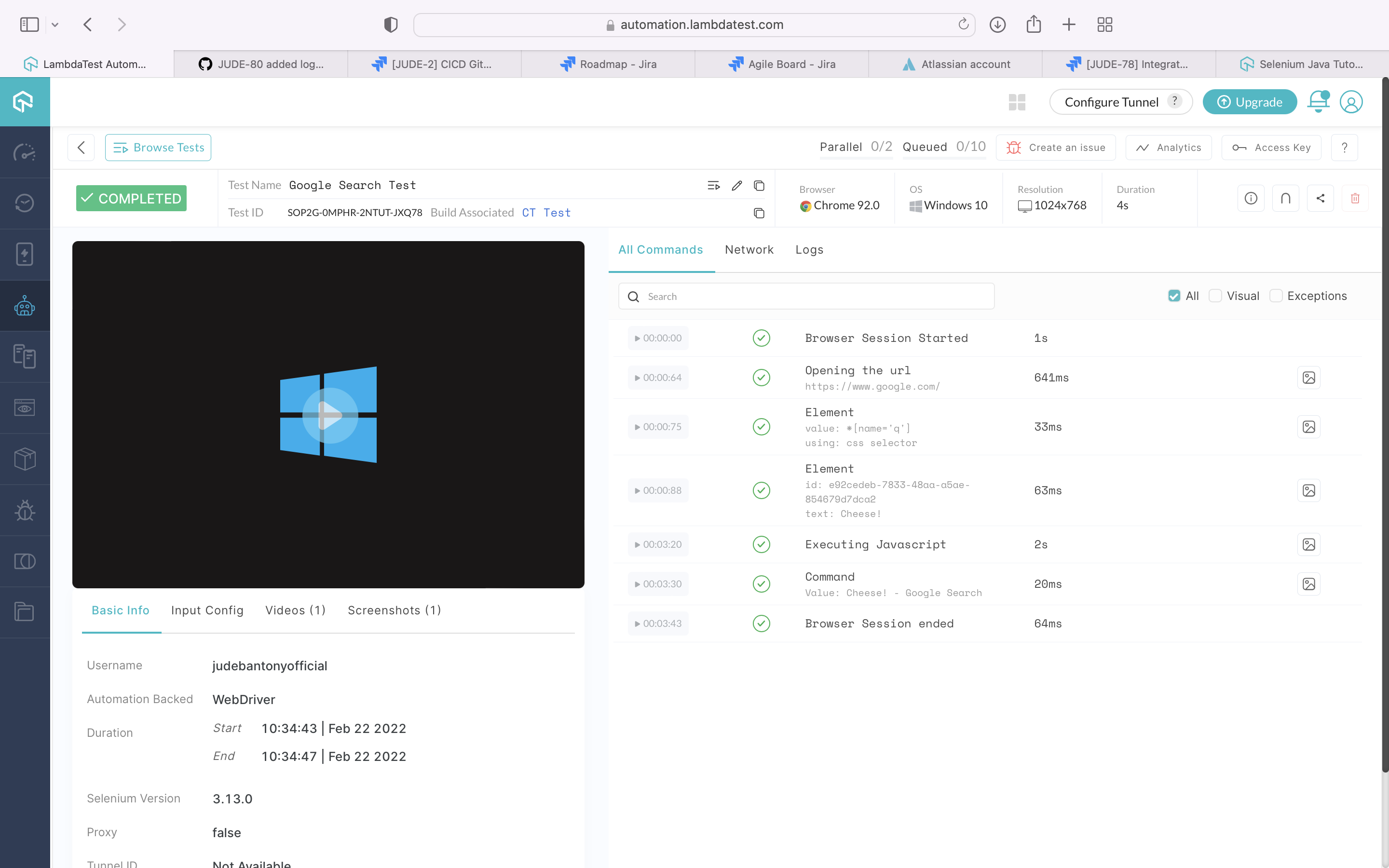Viewport: 1389px width, 868px height.
Task: Click the Safari reload page icon
Action: [963, 24]
